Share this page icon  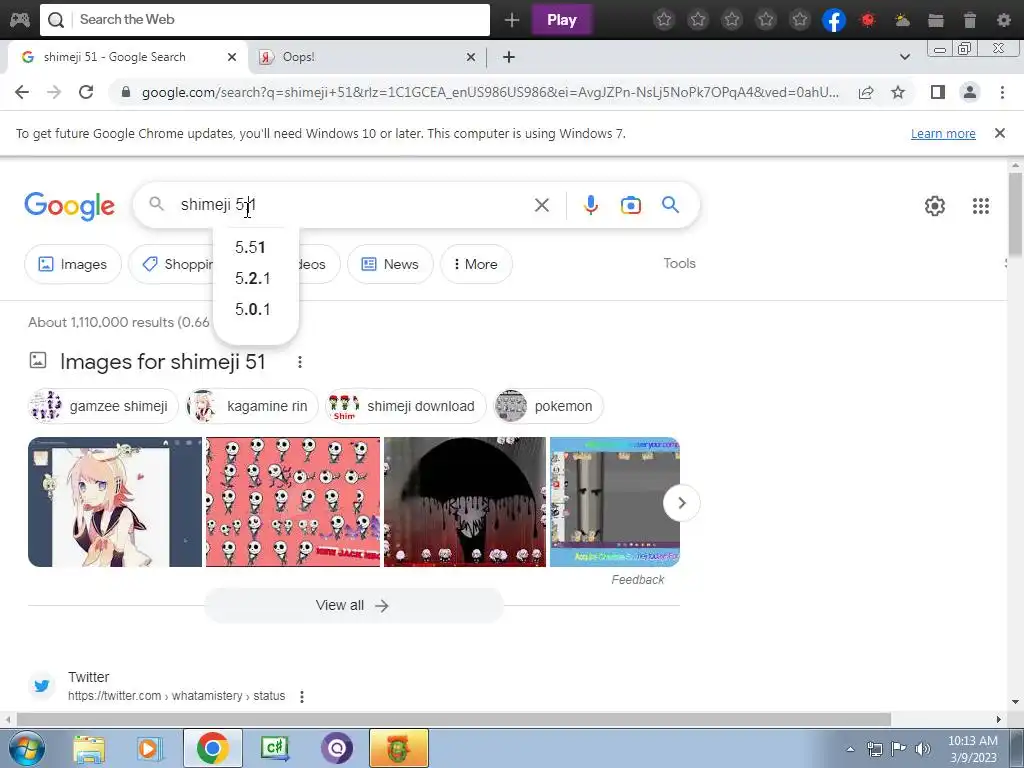[866, 92]
